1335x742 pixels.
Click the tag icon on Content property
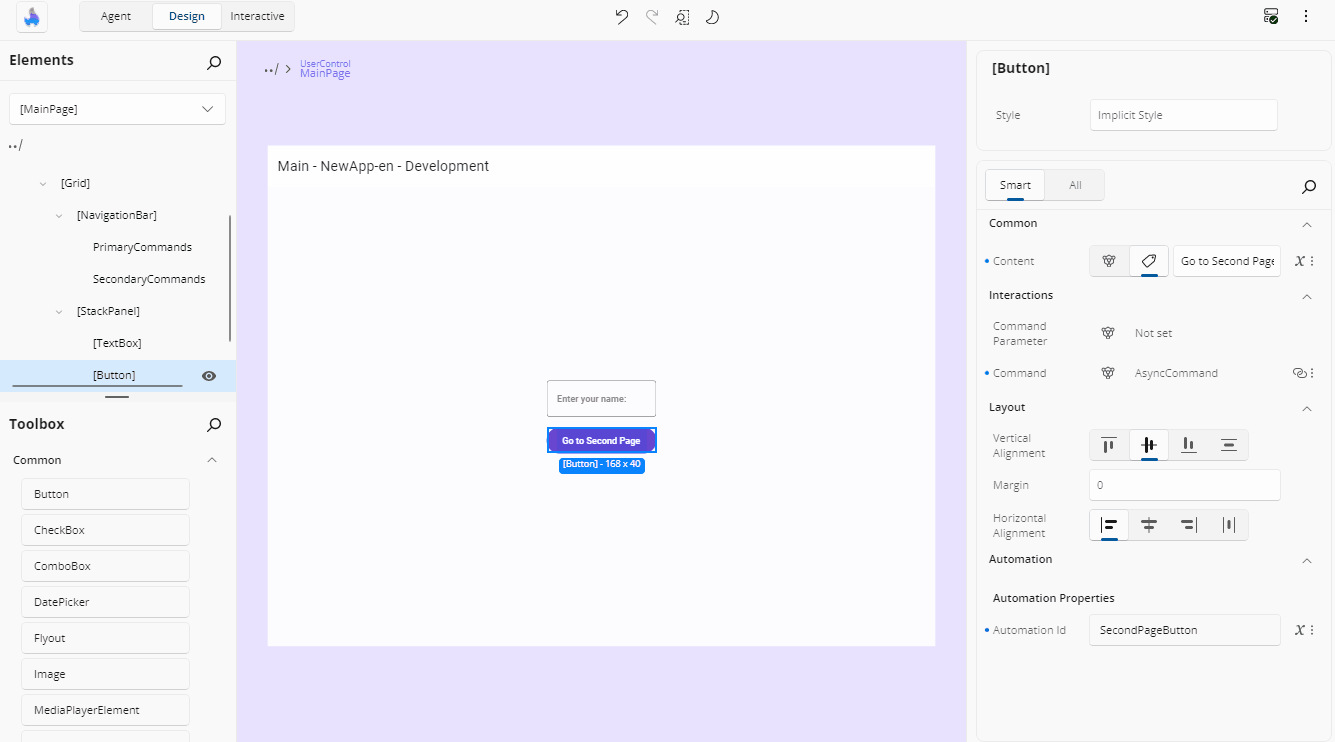tap(1148, 261)
